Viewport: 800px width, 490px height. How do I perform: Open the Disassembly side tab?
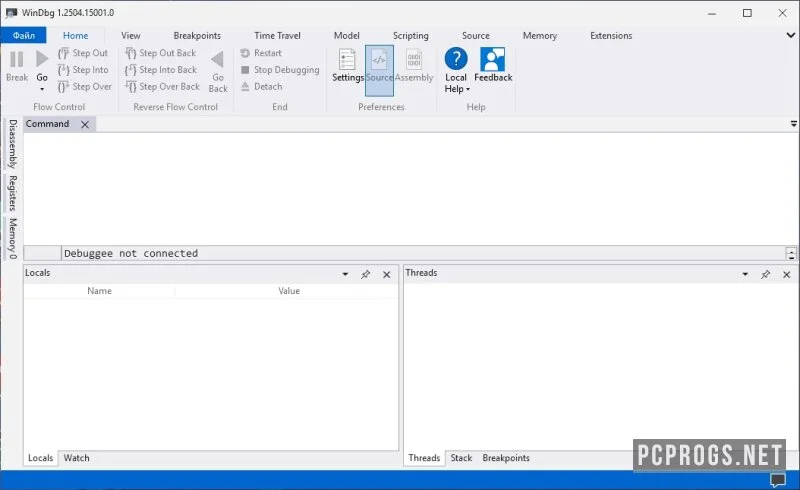pyautogui.click(x=13, y=144)
